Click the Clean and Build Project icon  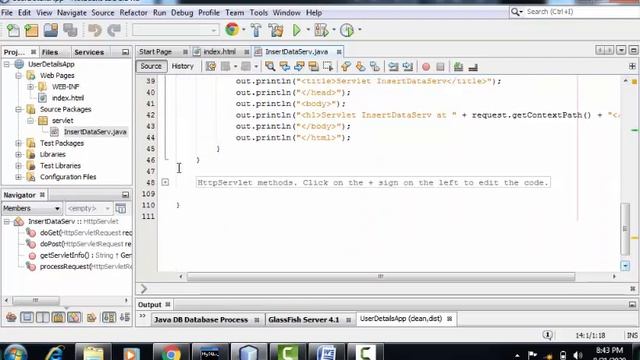276,30
